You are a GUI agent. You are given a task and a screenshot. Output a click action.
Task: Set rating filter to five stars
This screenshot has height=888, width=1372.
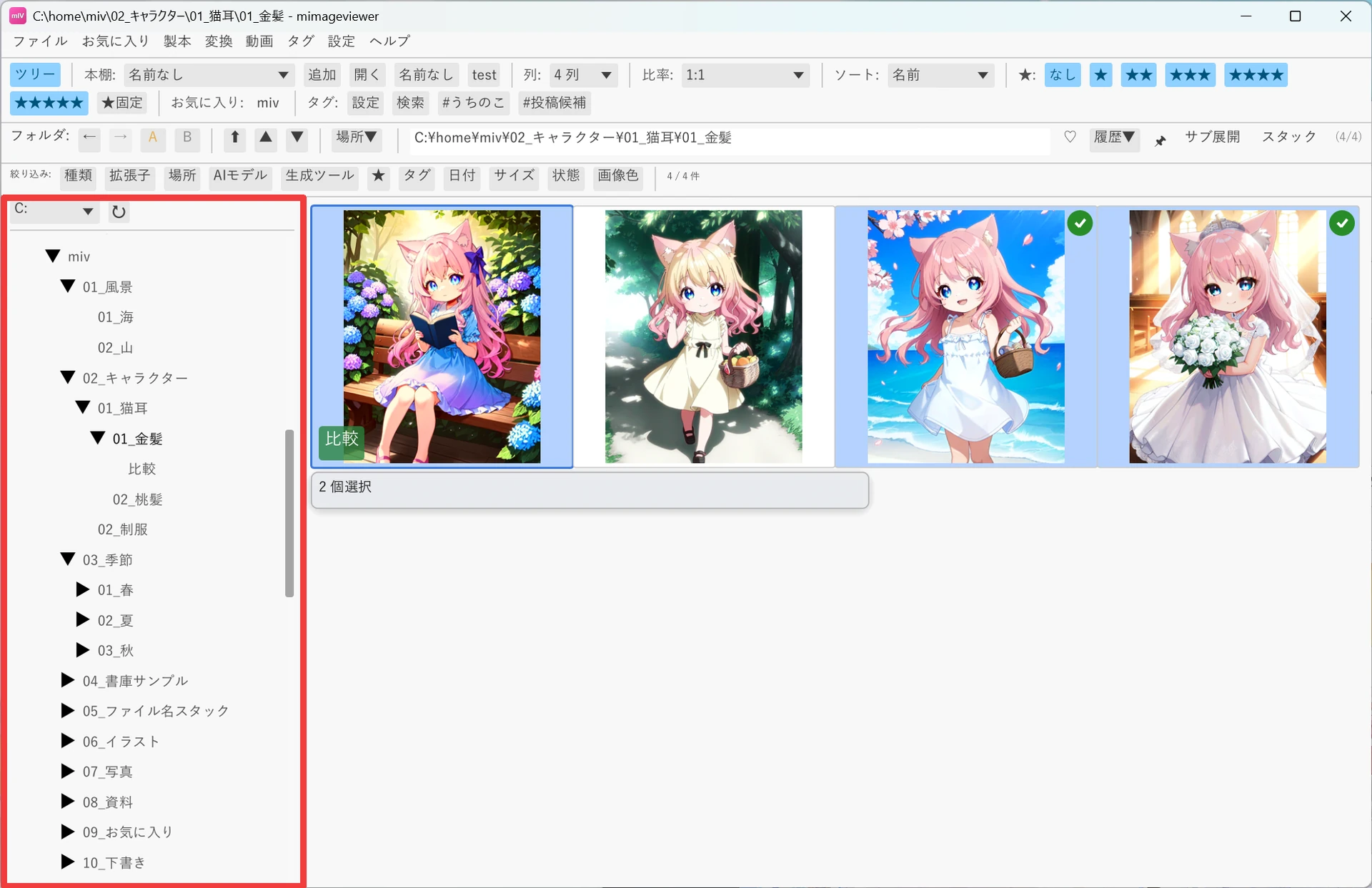49,103
